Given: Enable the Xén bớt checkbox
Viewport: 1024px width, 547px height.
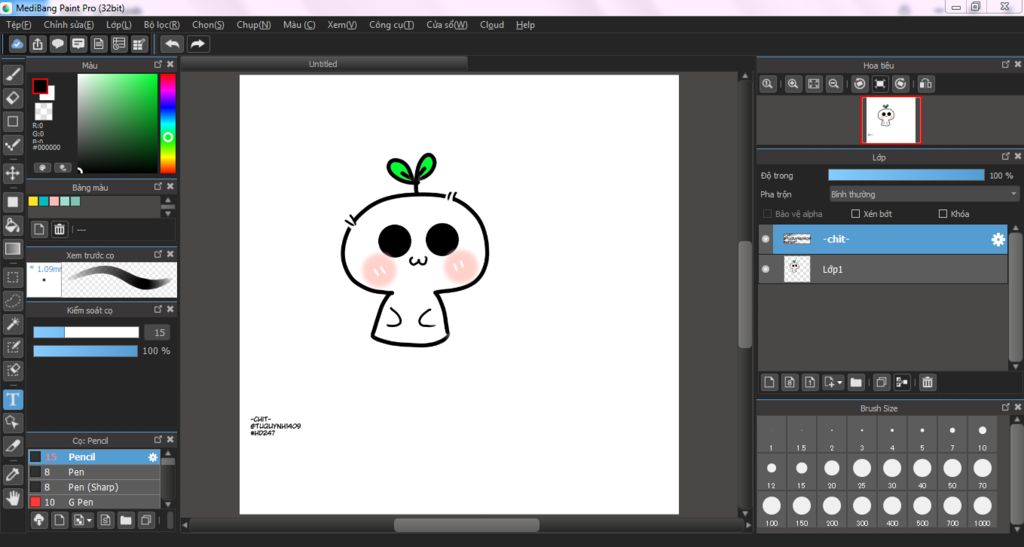Looking at the screenshot, I should pyautogui.click(x=856, y=213).
